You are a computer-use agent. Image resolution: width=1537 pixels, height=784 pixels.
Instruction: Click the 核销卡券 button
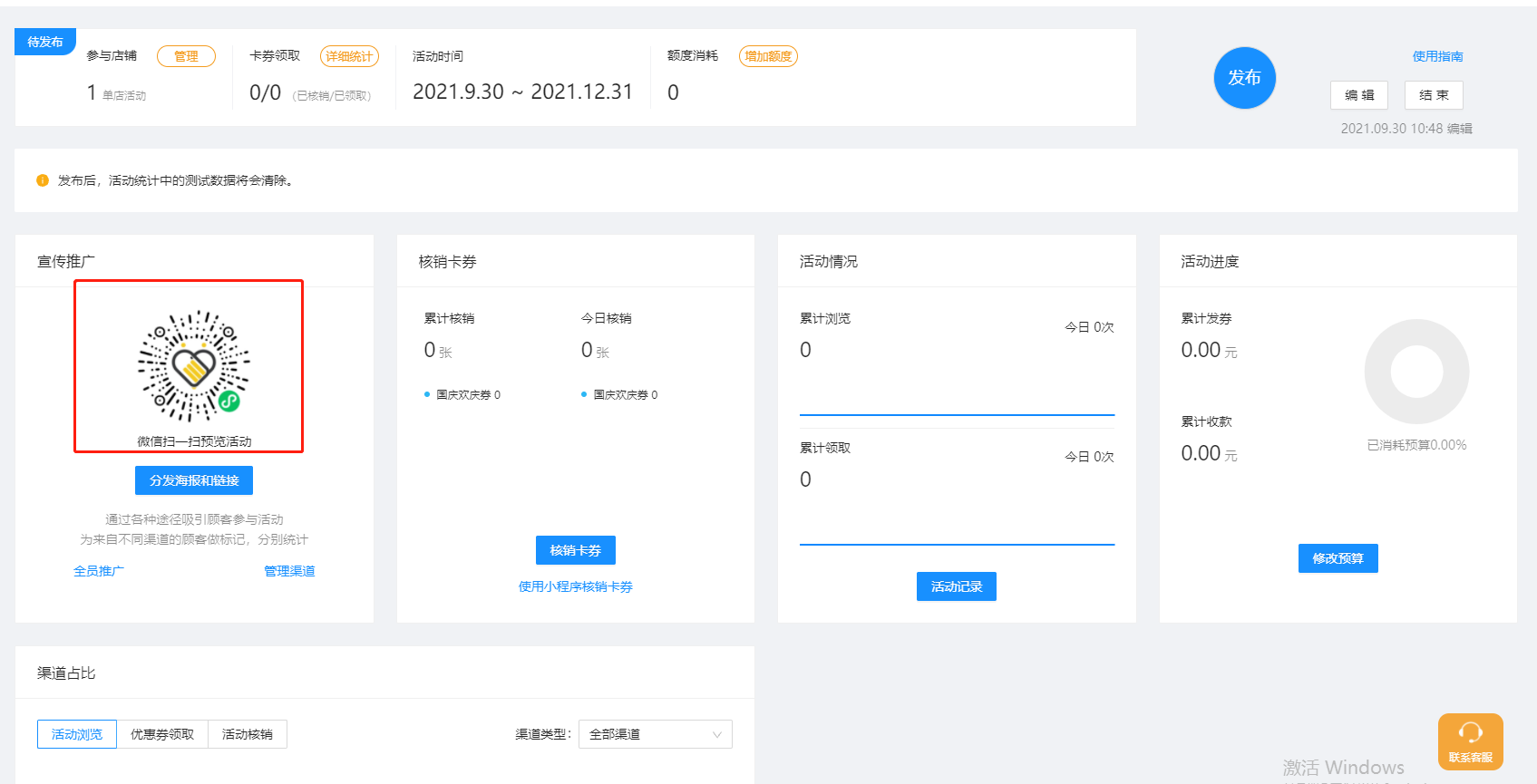point(576,550)
